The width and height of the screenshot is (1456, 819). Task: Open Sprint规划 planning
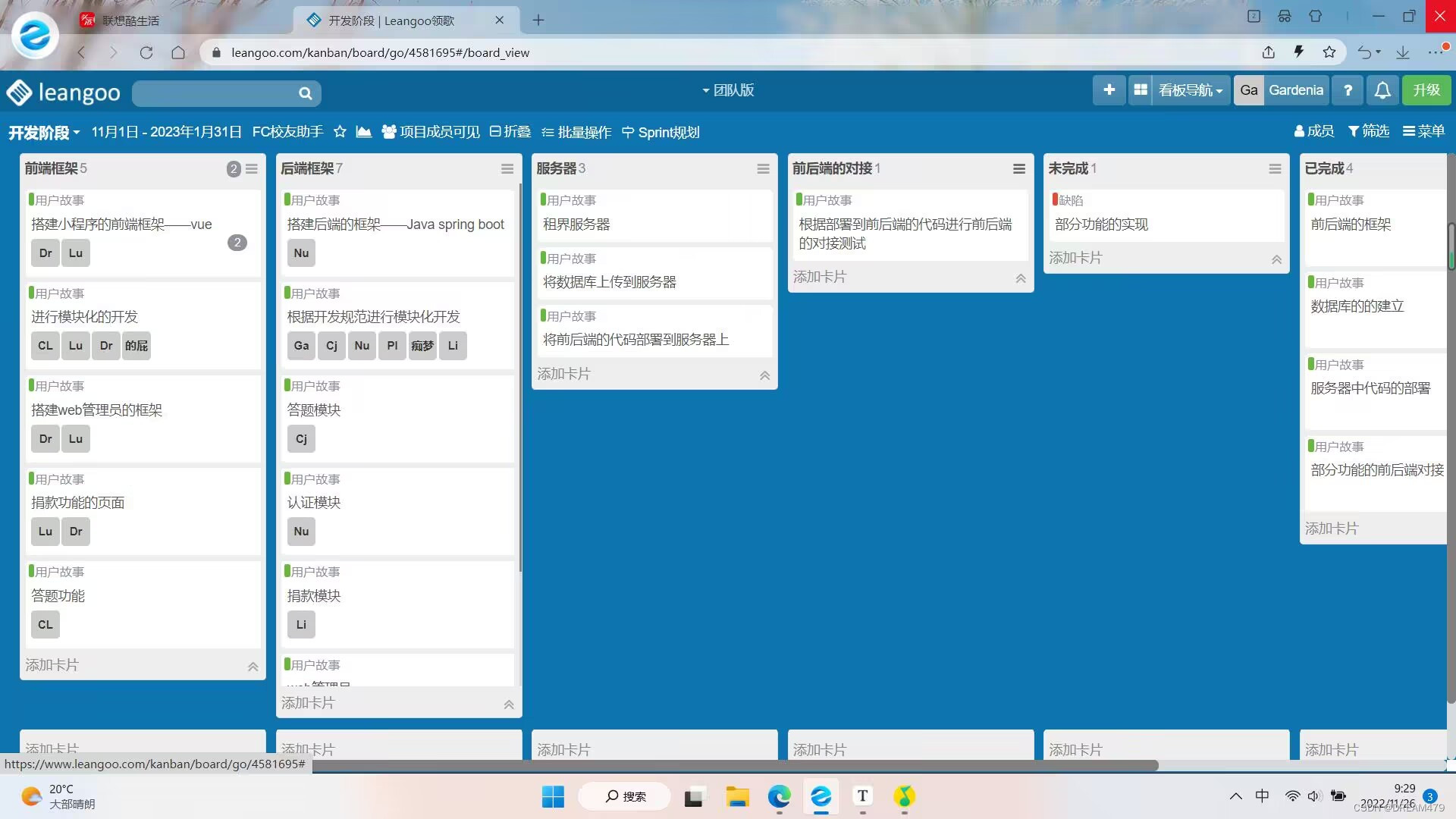[x=661, y=132]
